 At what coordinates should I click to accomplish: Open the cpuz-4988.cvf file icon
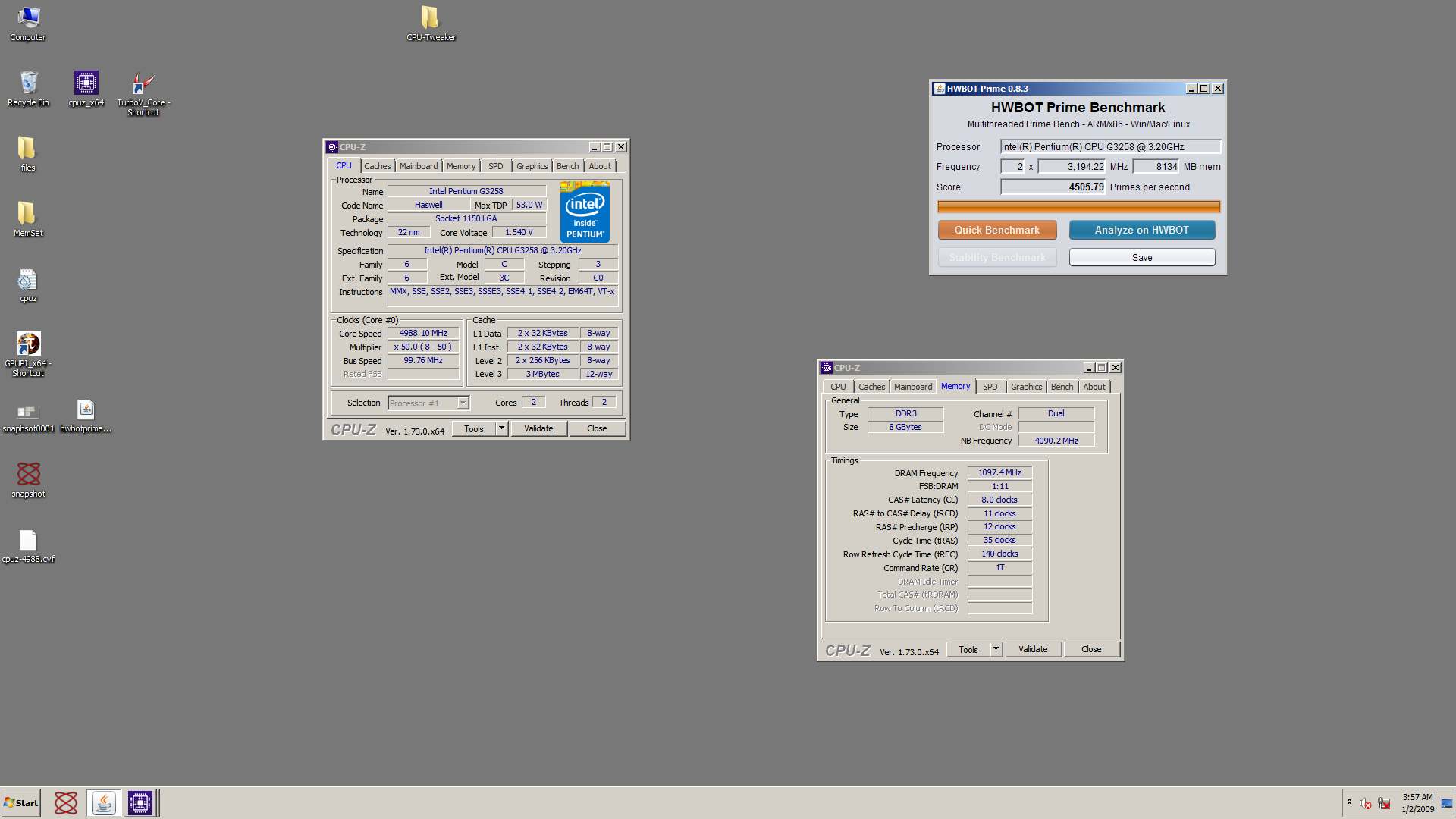pyautogui.click(x=28, y=545)
